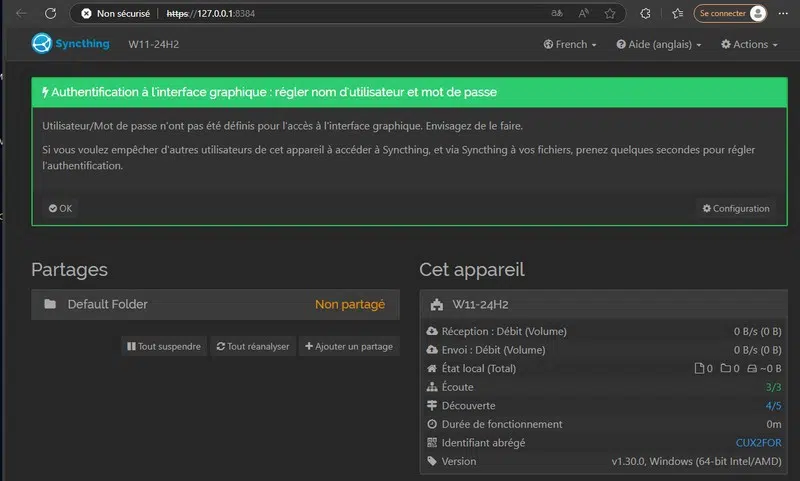Open browser settings ellipsis menu
Screen dimensions: 800x481
pos(783,14)
